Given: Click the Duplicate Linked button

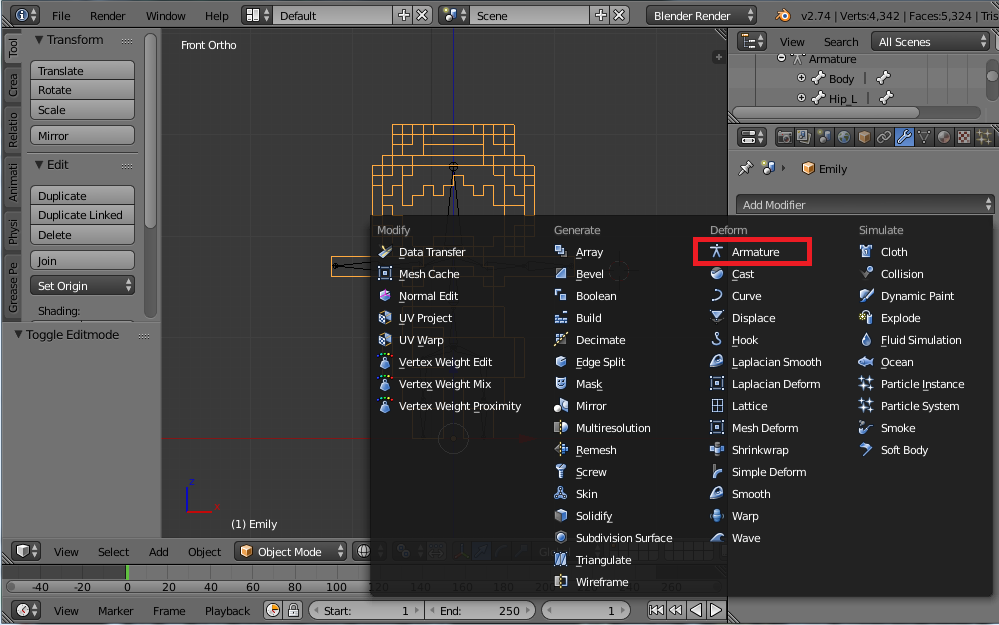Looking at the screenshot, I should [x=82, y=215].
